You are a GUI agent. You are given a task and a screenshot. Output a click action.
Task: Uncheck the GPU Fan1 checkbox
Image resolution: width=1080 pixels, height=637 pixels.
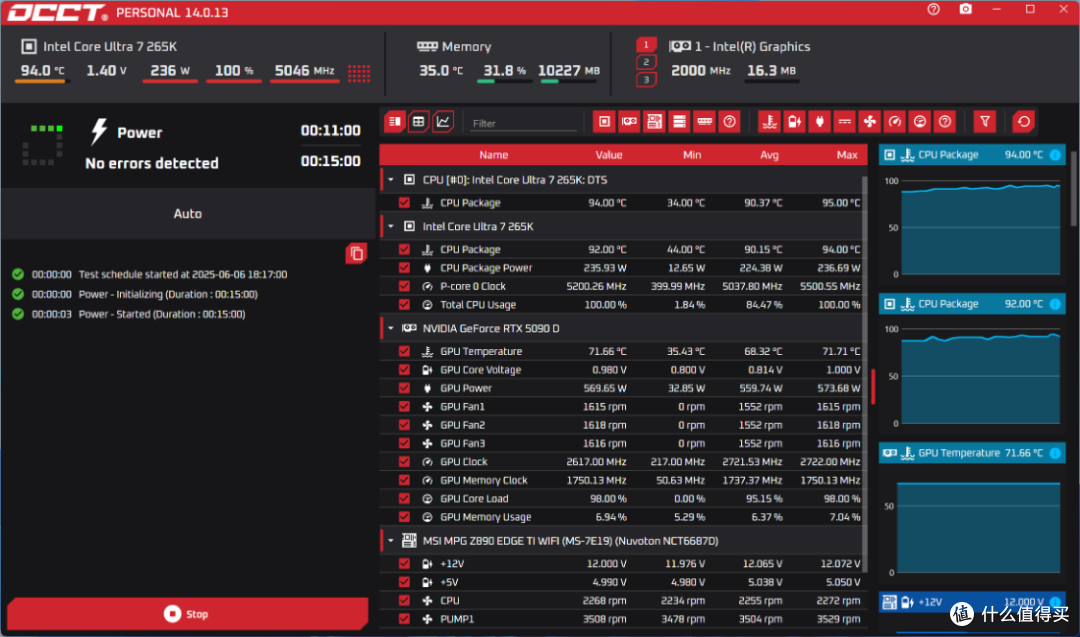[404, 406]
